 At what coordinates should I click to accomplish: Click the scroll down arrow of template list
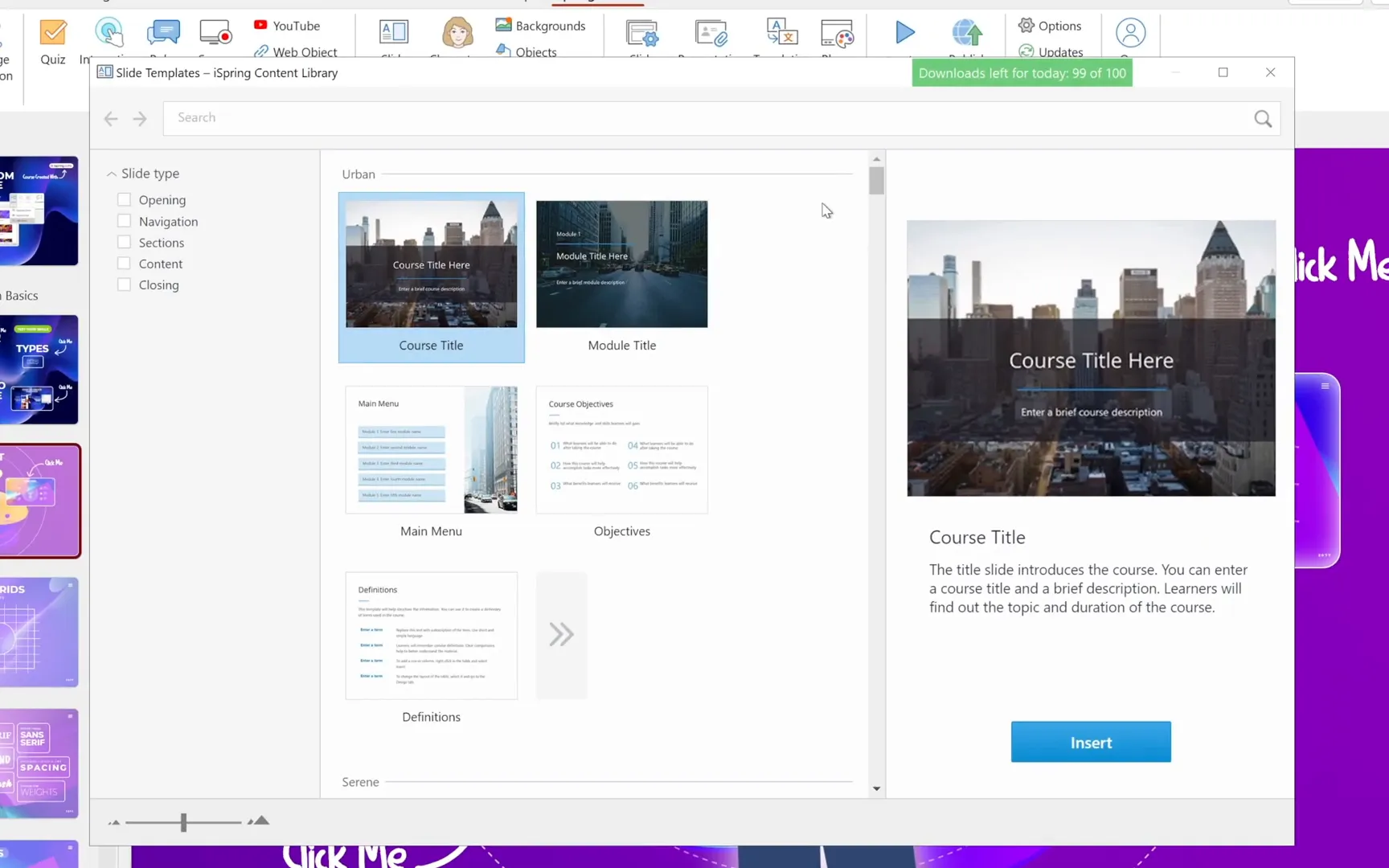876,789
